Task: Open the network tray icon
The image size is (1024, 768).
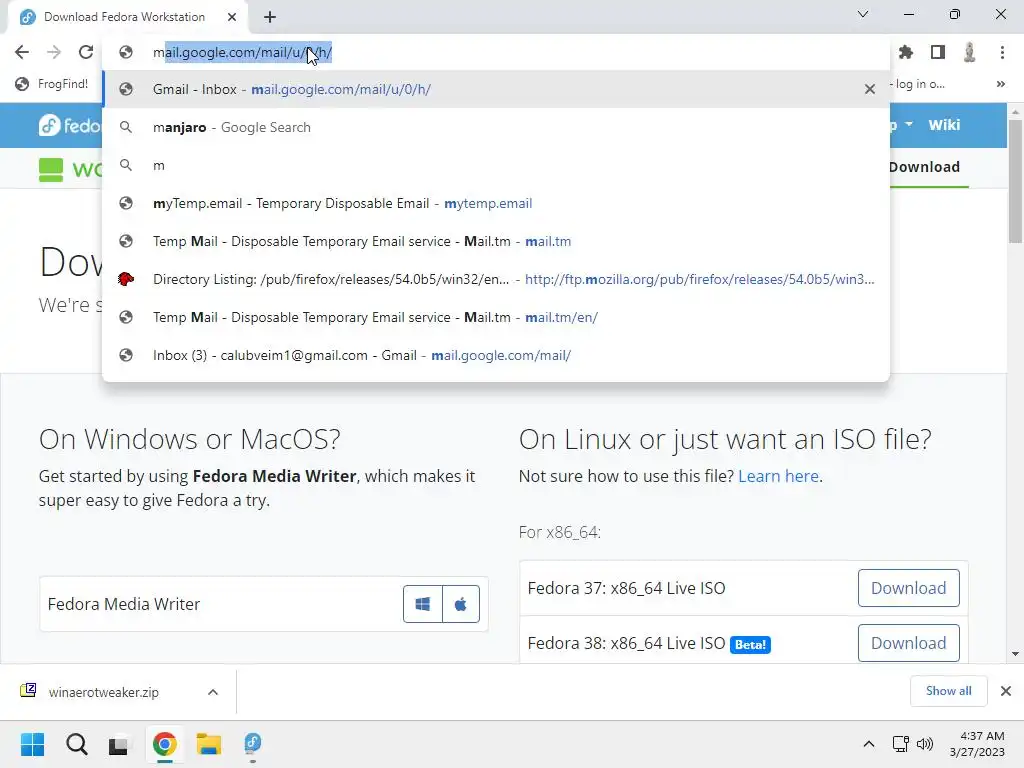Action: click(x=901, y=744)
